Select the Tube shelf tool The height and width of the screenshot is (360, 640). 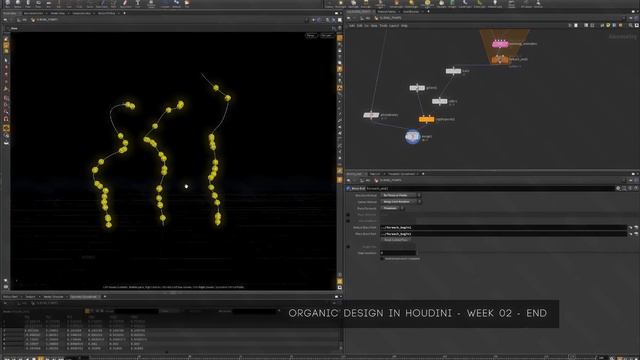click(28, 4)
